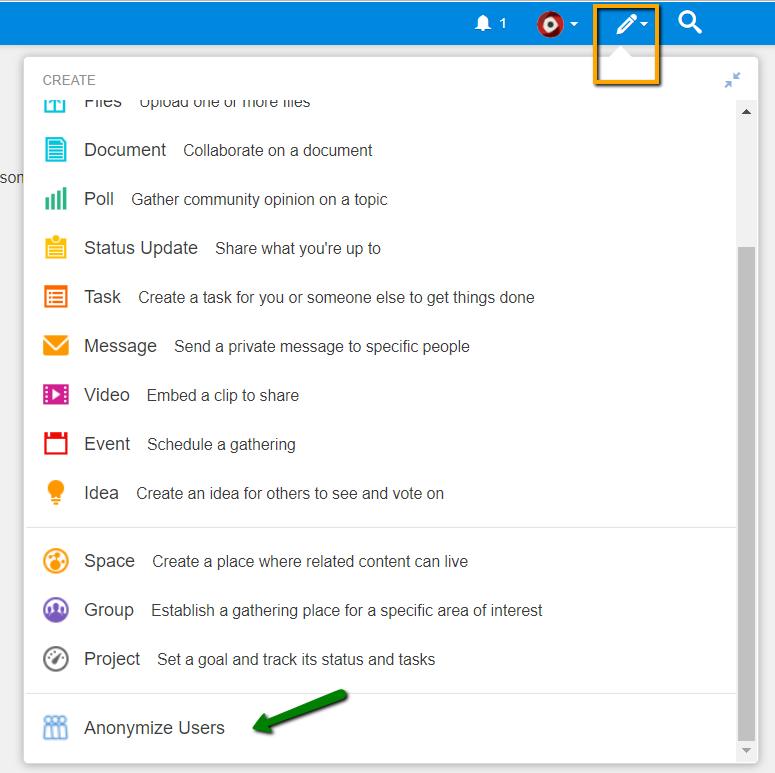
Task: Click the Status Update clipboard icon
Action: (55, 247)
